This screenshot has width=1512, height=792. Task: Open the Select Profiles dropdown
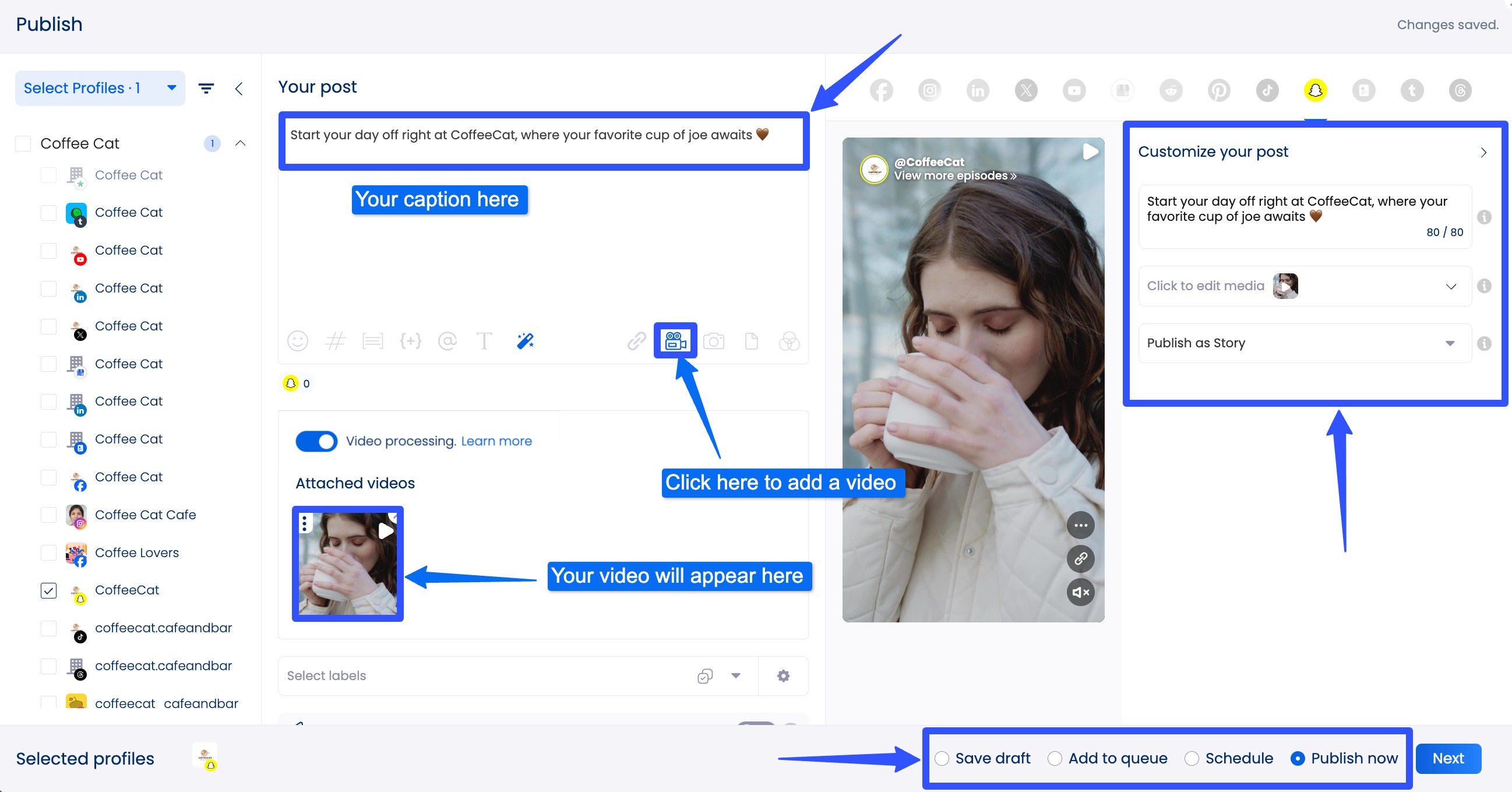tap(99, 87)
